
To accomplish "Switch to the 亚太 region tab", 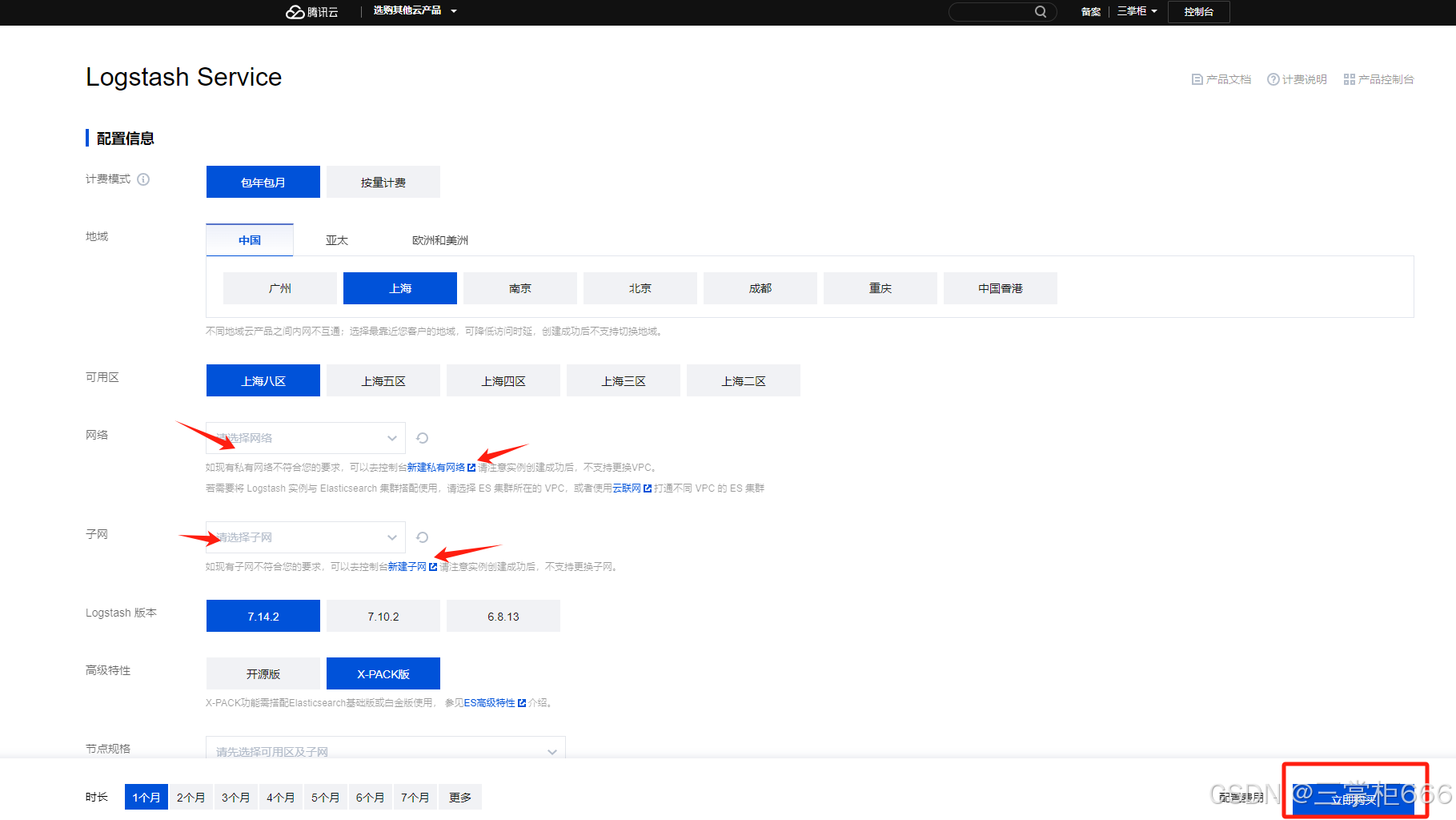I will click(336, 239).
